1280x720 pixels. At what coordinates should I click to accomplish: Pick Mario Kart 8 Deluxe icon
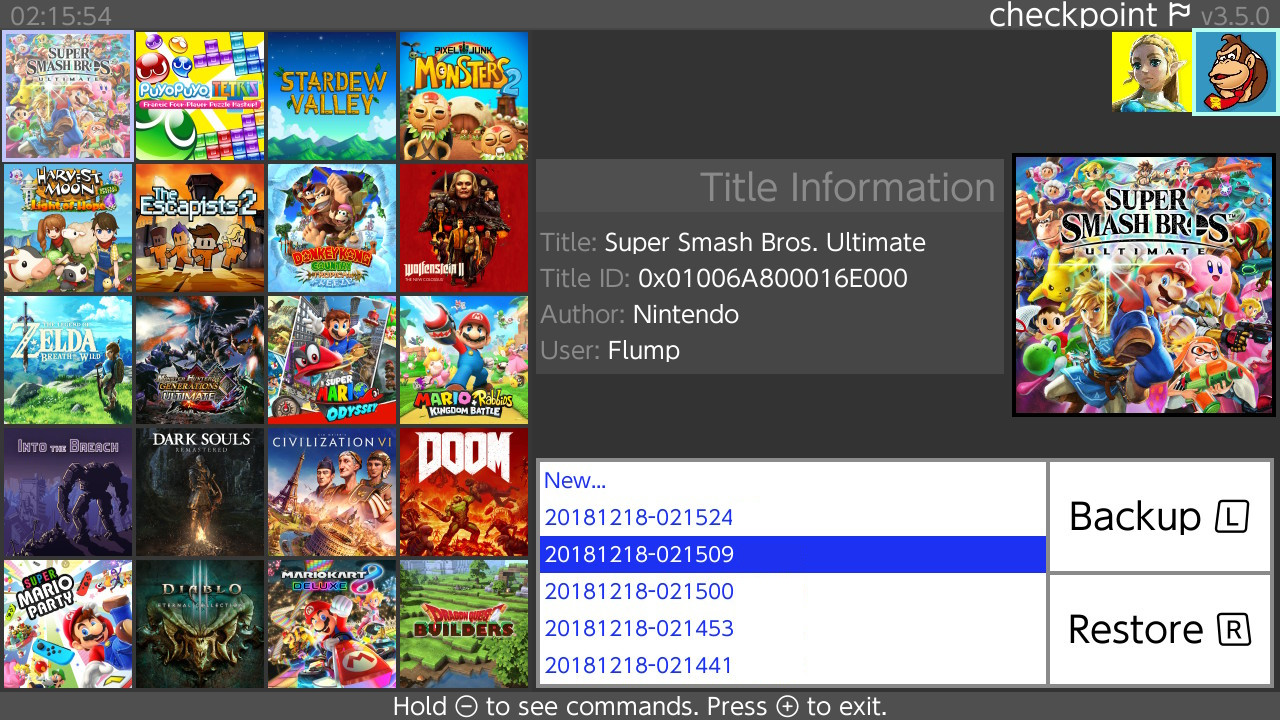point(332,624)
